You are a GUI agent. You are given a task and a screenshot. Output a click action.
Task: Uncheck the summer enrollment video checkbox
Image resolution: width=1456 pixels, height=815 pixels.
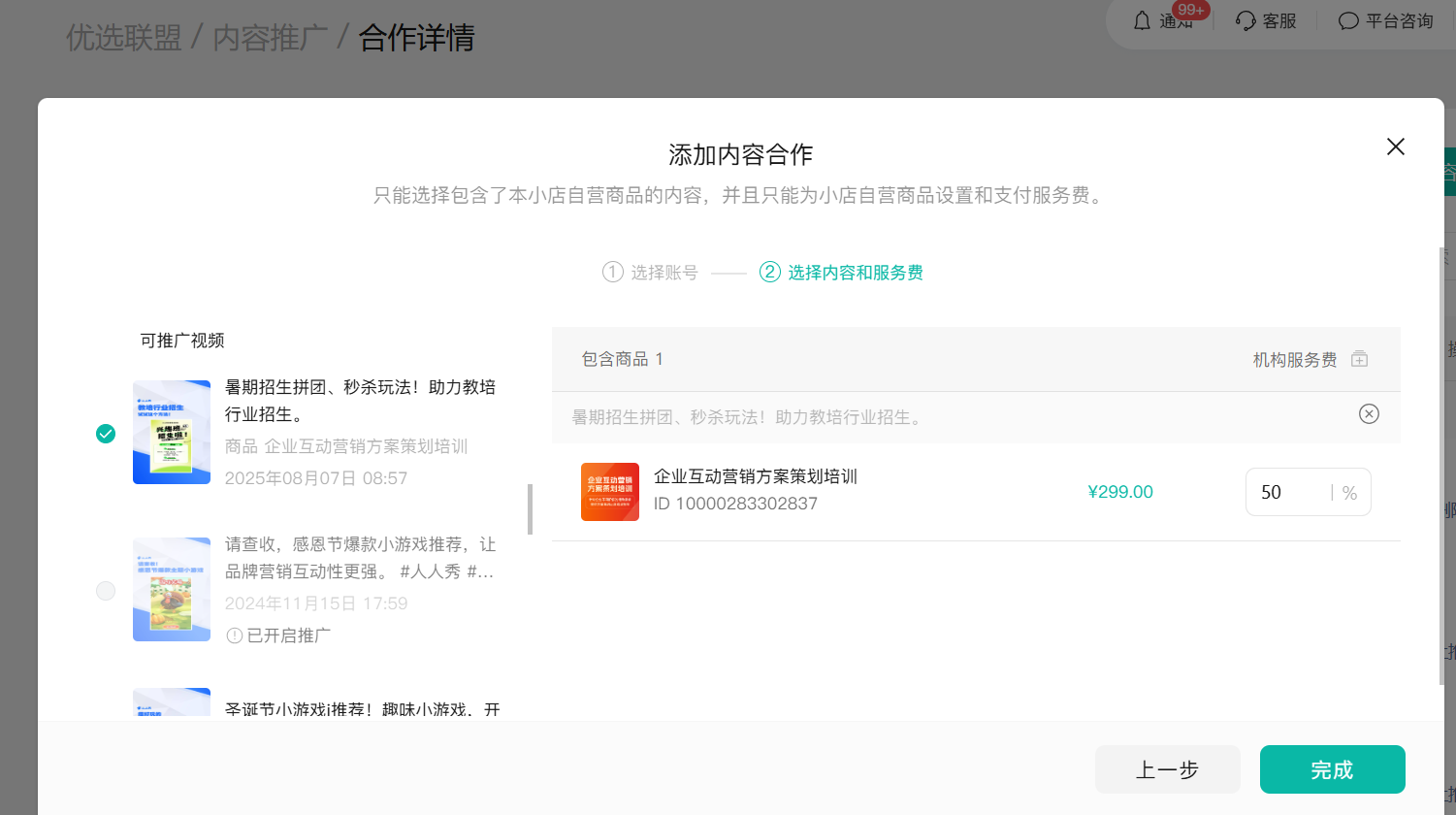point(106,434)
